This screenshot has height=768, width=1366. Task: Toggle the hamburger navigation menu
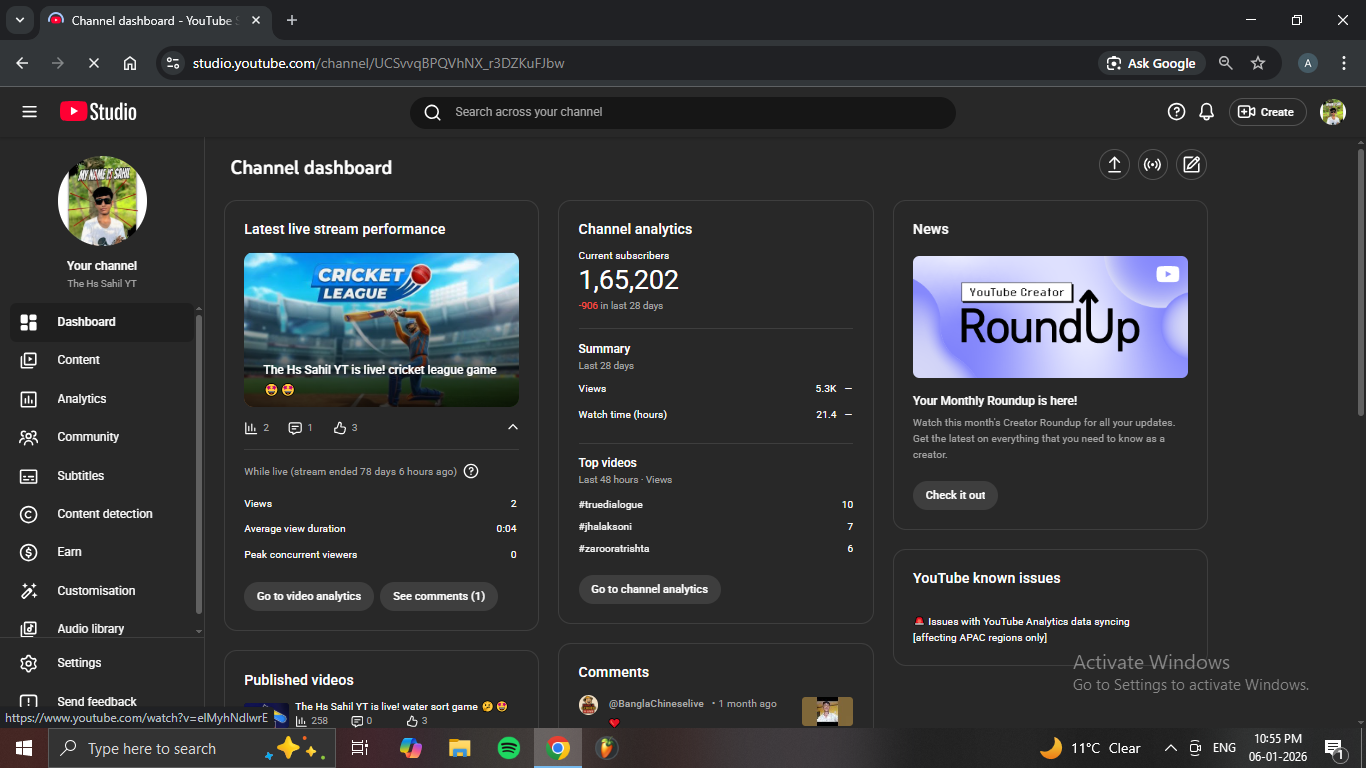click(29, 112)
